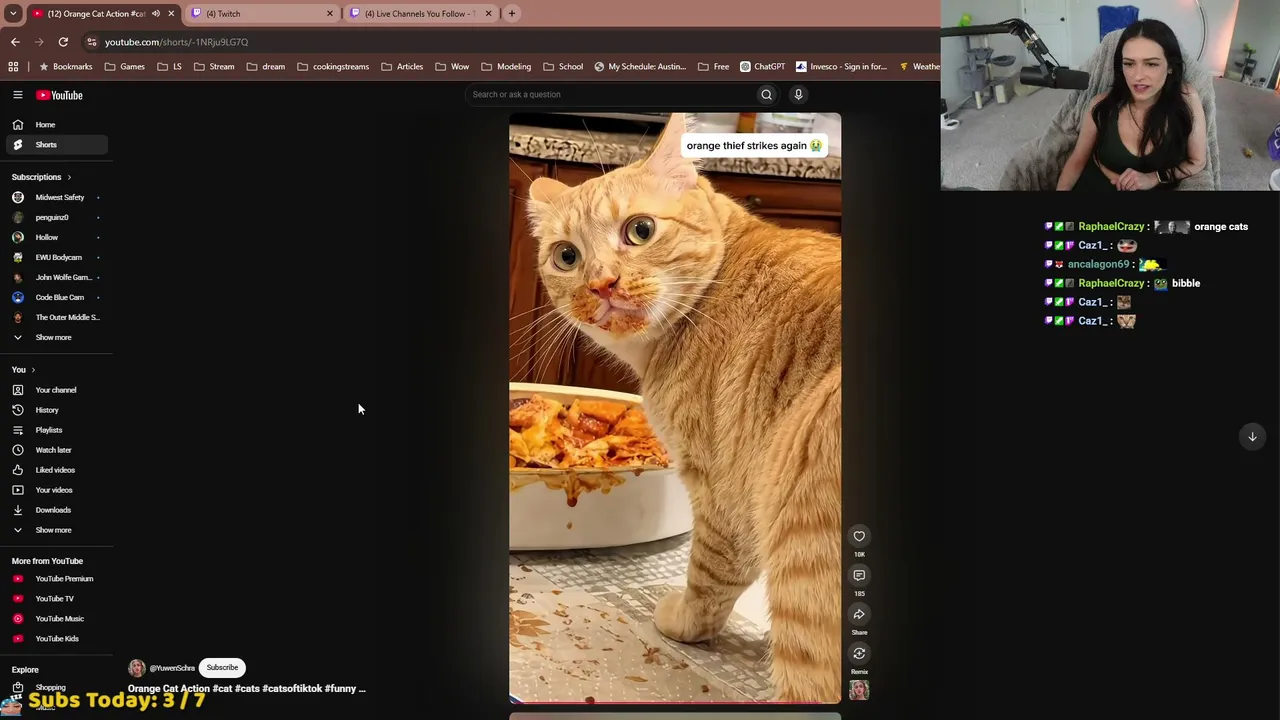Viewport: 1280px width, 720px height.
Task: Share the orange cat Short
Action: pyautogui.click(x=859, y=615)
